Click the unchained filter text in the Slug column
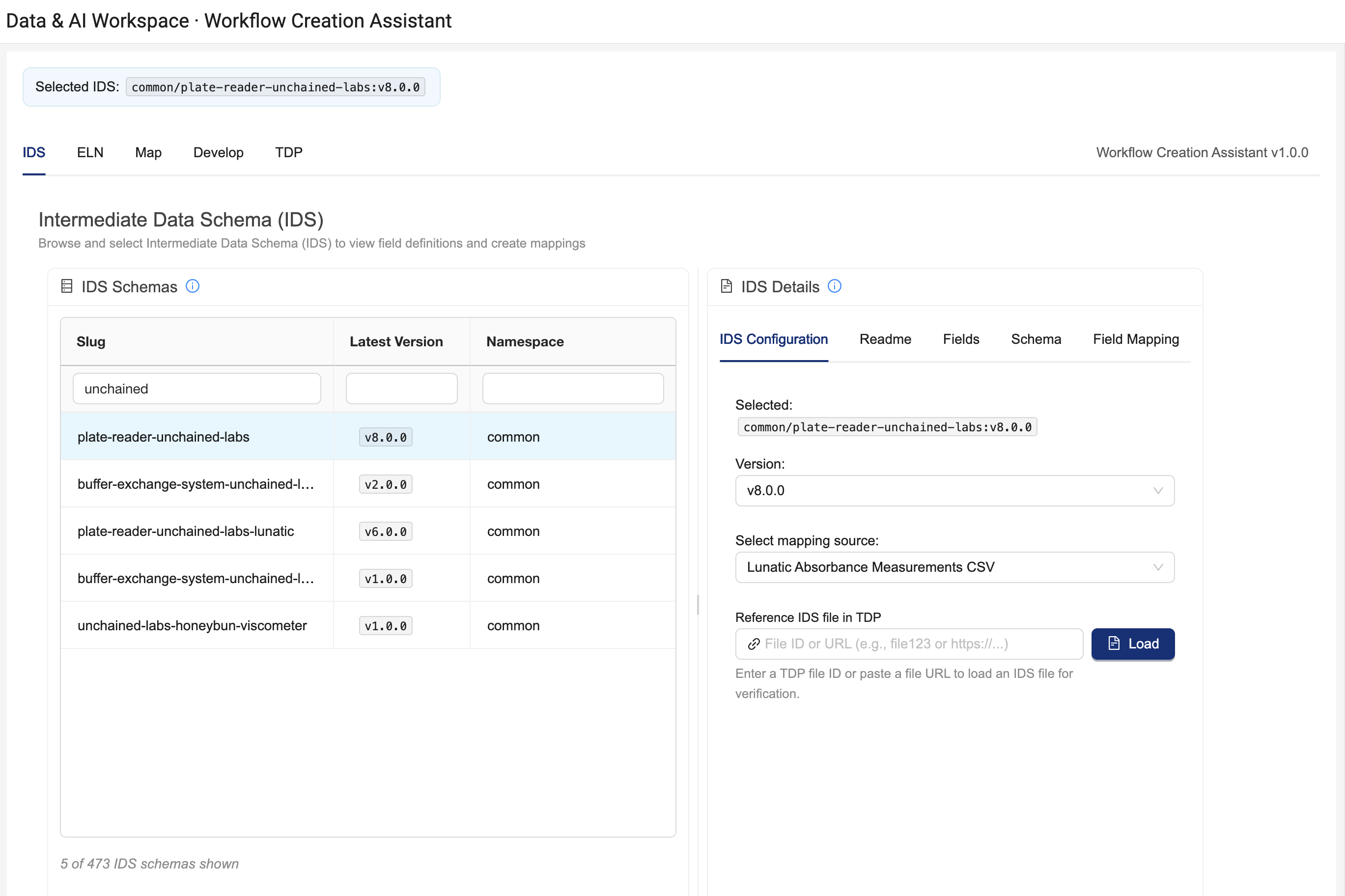1345x896 pixels. tap(115, 389)
